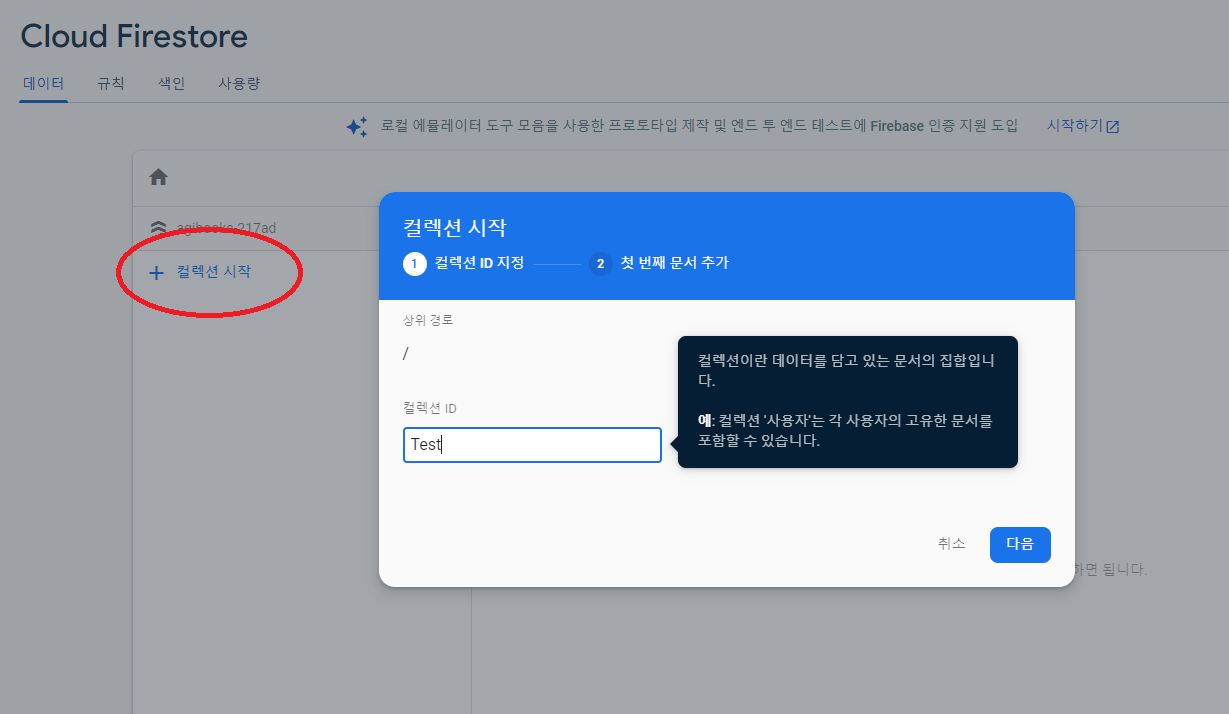This screenshot has width=1229, height=714.
Task: Open the 사용량 tab
Action: click(239, 84)
